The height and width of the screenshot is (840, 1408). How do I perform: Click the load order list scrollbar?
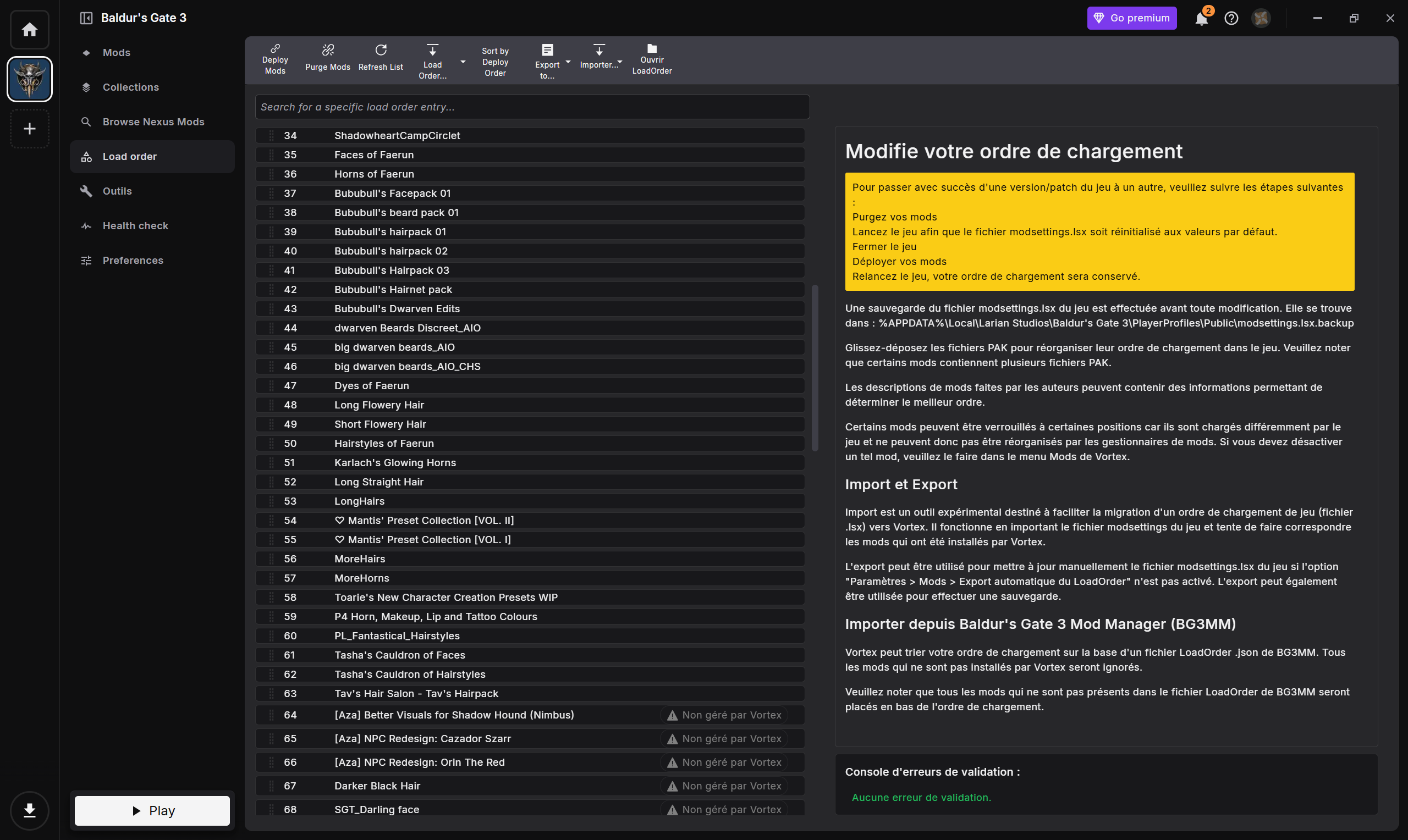(815, 368)
